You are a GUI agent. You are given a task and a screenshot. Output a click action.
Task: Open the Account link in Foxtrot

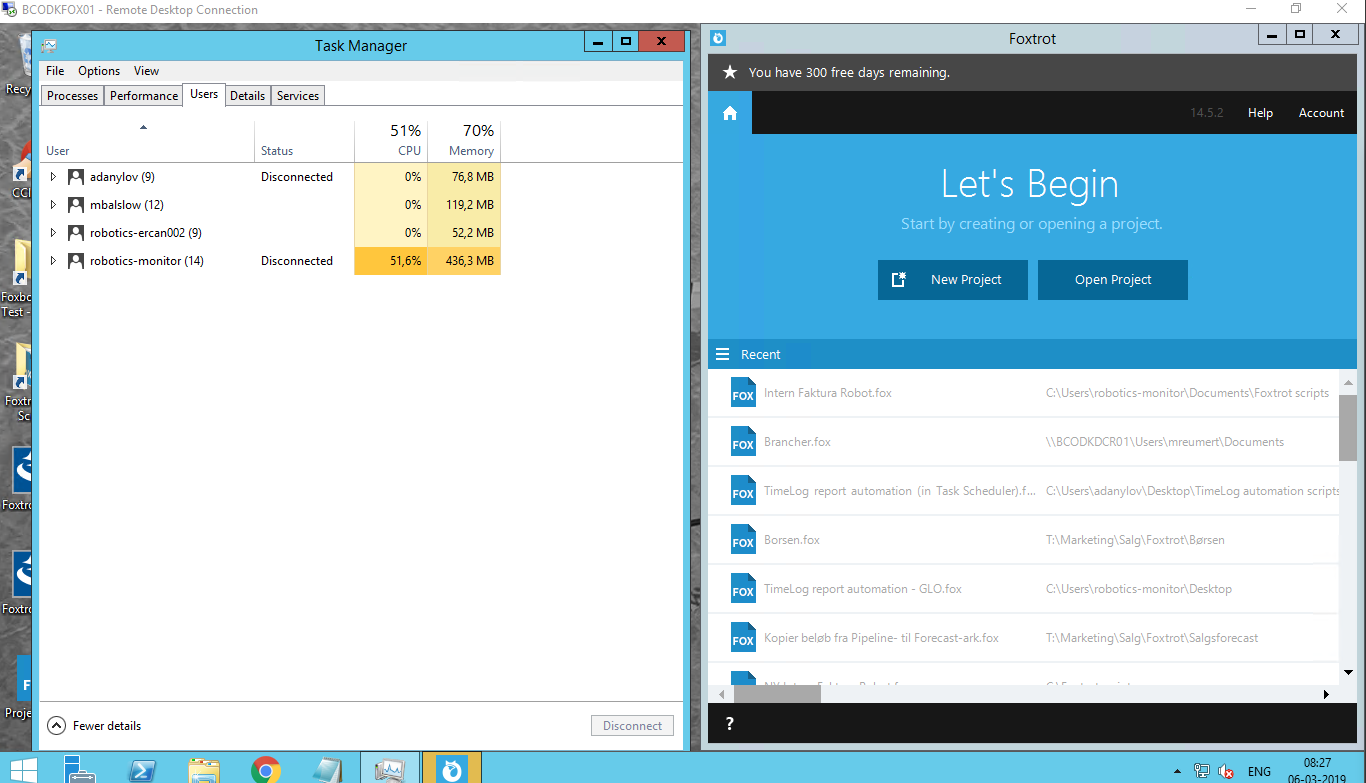point(1321,113)
